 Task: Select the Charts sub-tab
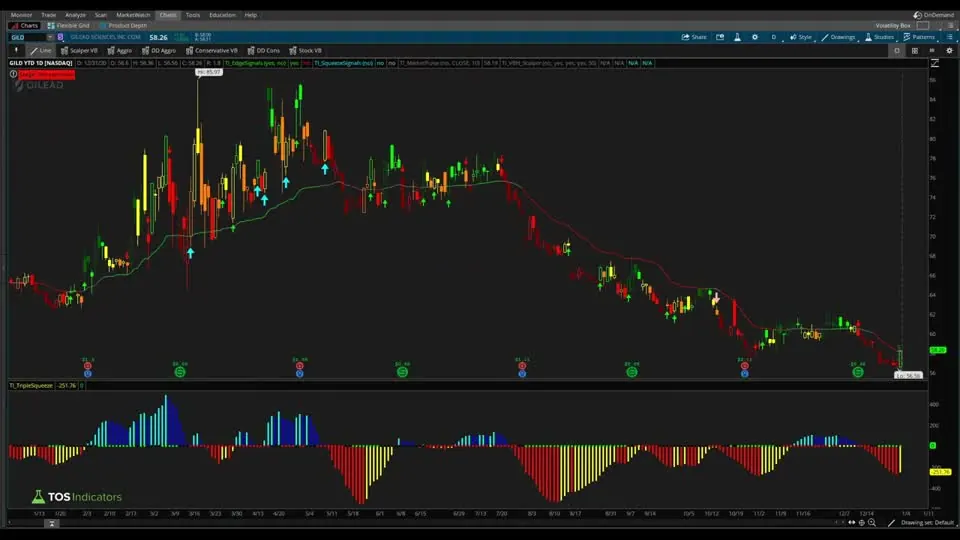[24, 26]
